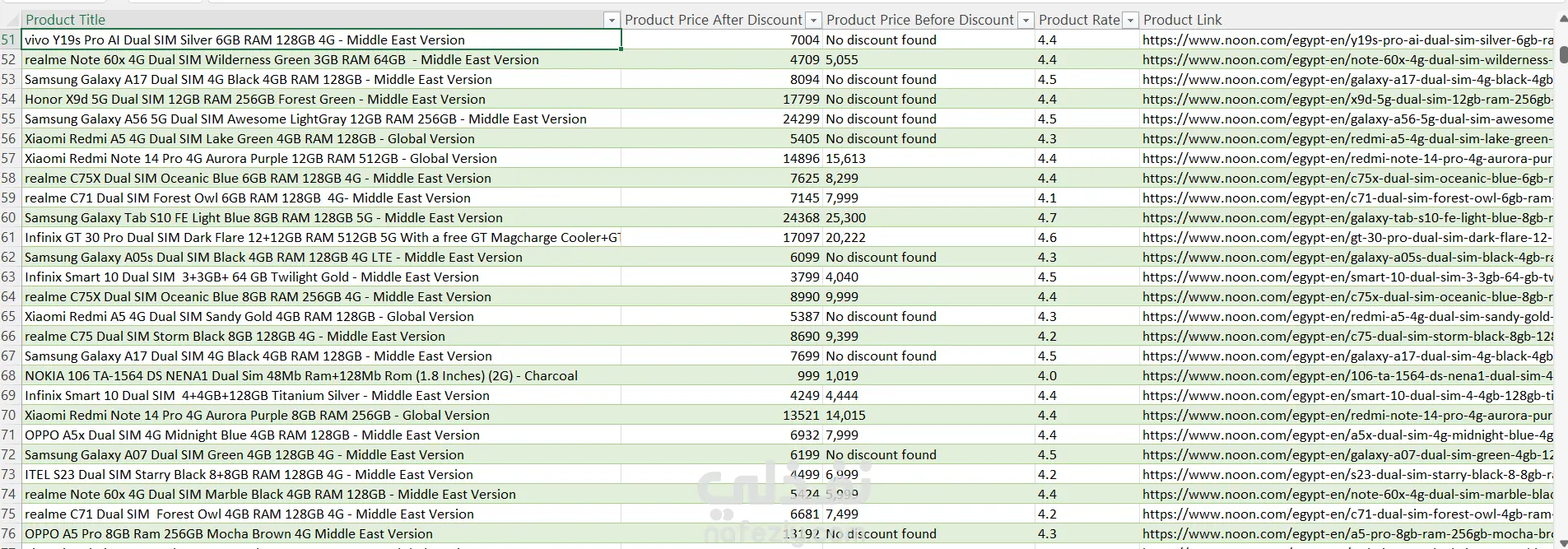
Task: Select product rate 4.1 cell
Action: pyautogui.click(x=1087, y=198)
